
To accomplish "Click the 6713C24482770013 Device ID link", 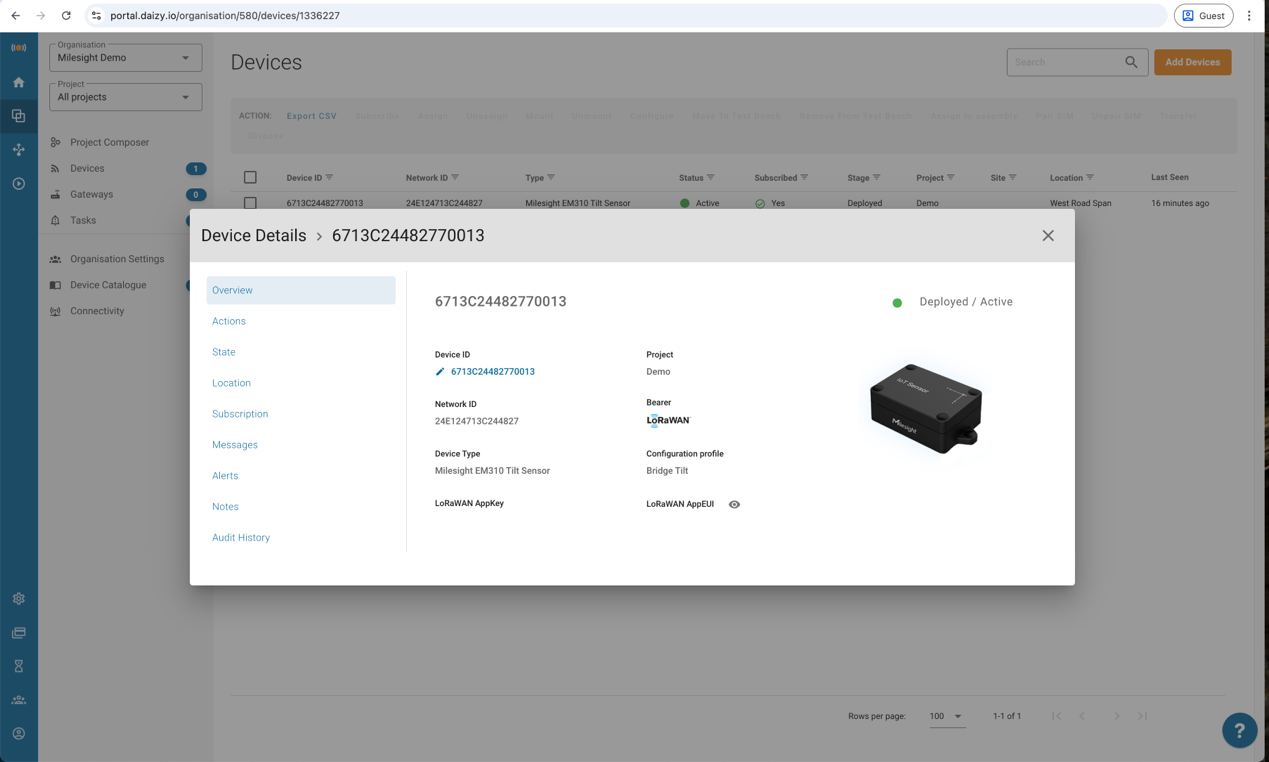I will (493, 372).
